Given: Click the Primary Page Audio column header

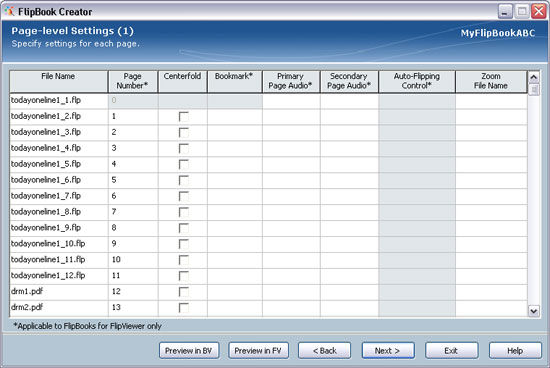Looking at the screenshot, I should 291,82.
